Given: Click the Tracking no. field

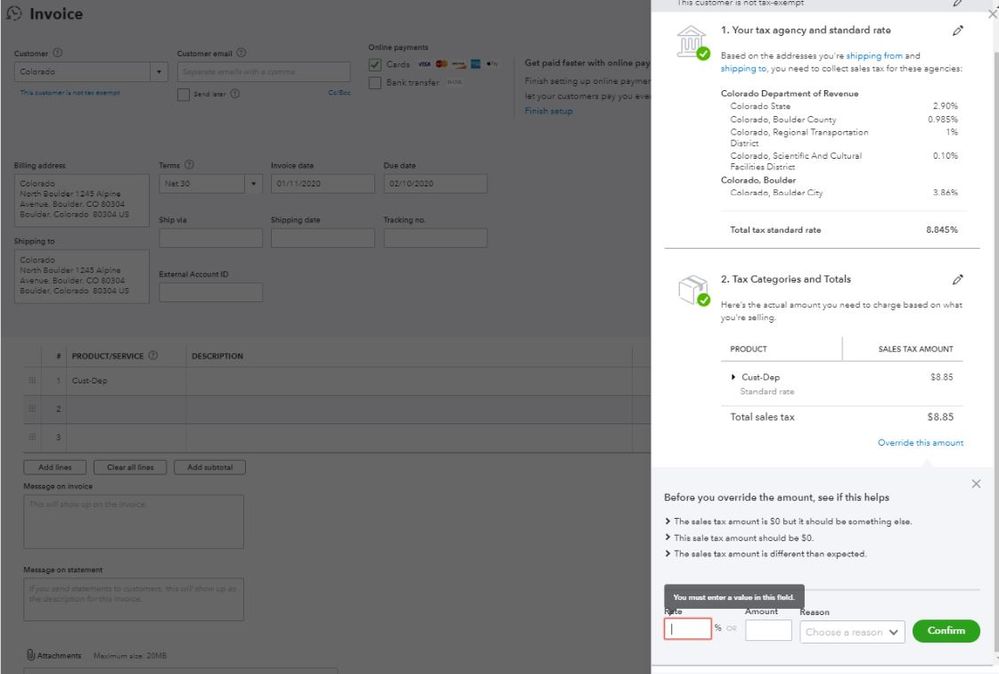Looking at the screenshot, I should [x=435, y=238].
